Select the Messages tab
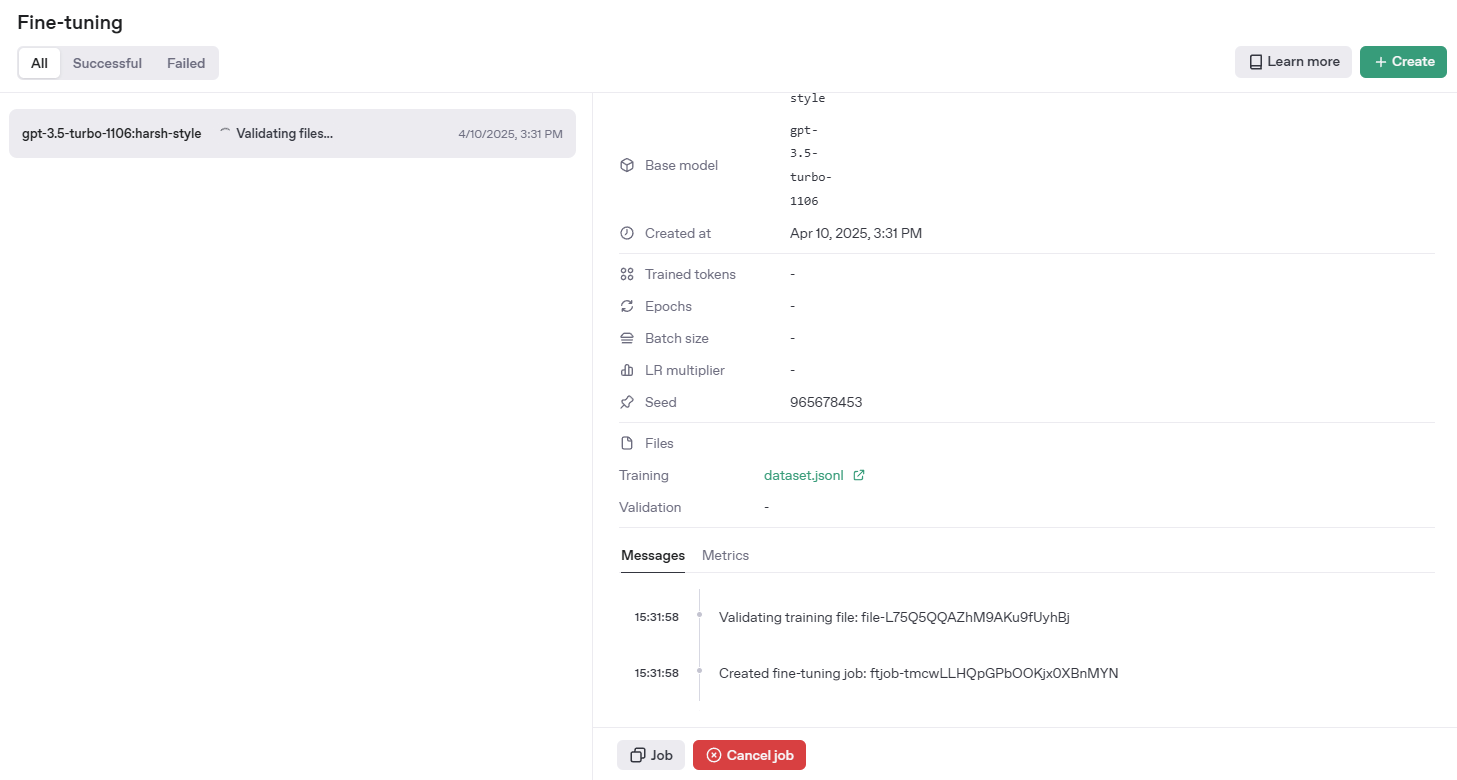 pyautogui.click(x=653, y=555)
